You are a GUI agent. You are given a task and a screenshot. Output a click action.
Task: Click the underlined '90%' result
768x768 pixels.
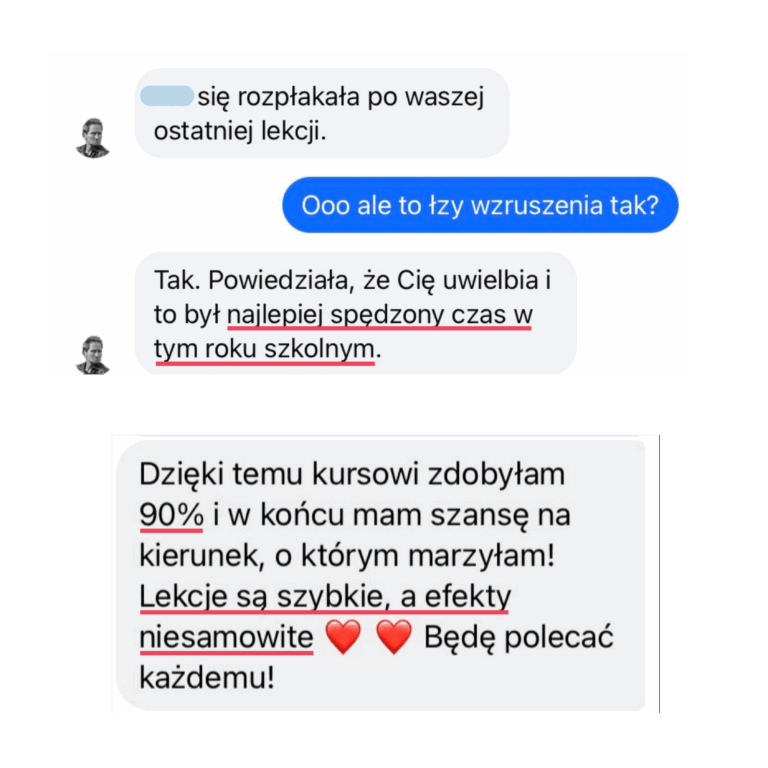(x=171, y=515)
